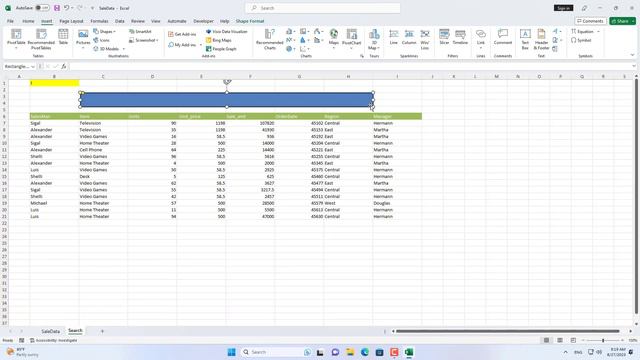Open the Equation dropdown arrow
This screenshot has height=360, width=640.
click(x=598, y=31)
